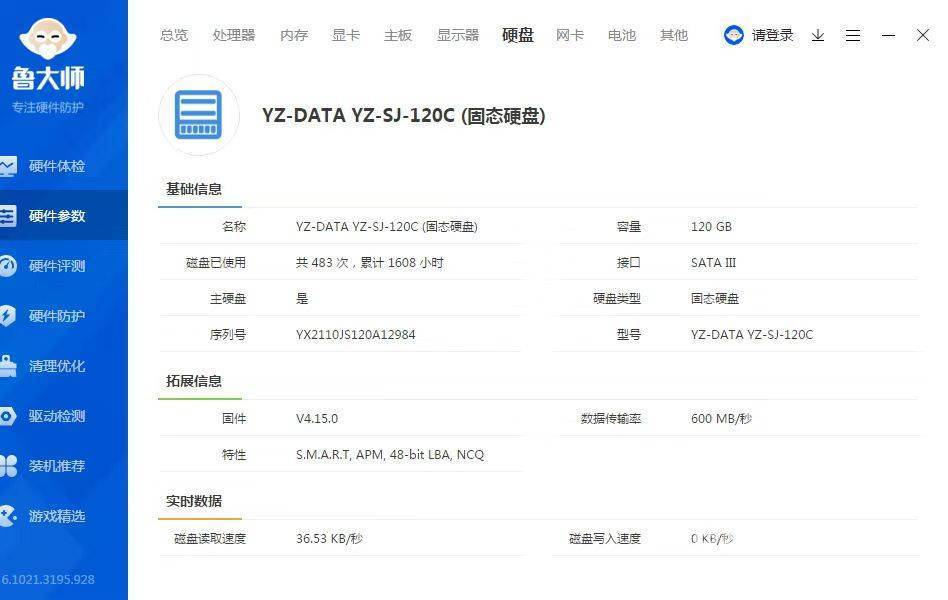
Task: Click the 基础信息 section header
Action: 194,189
